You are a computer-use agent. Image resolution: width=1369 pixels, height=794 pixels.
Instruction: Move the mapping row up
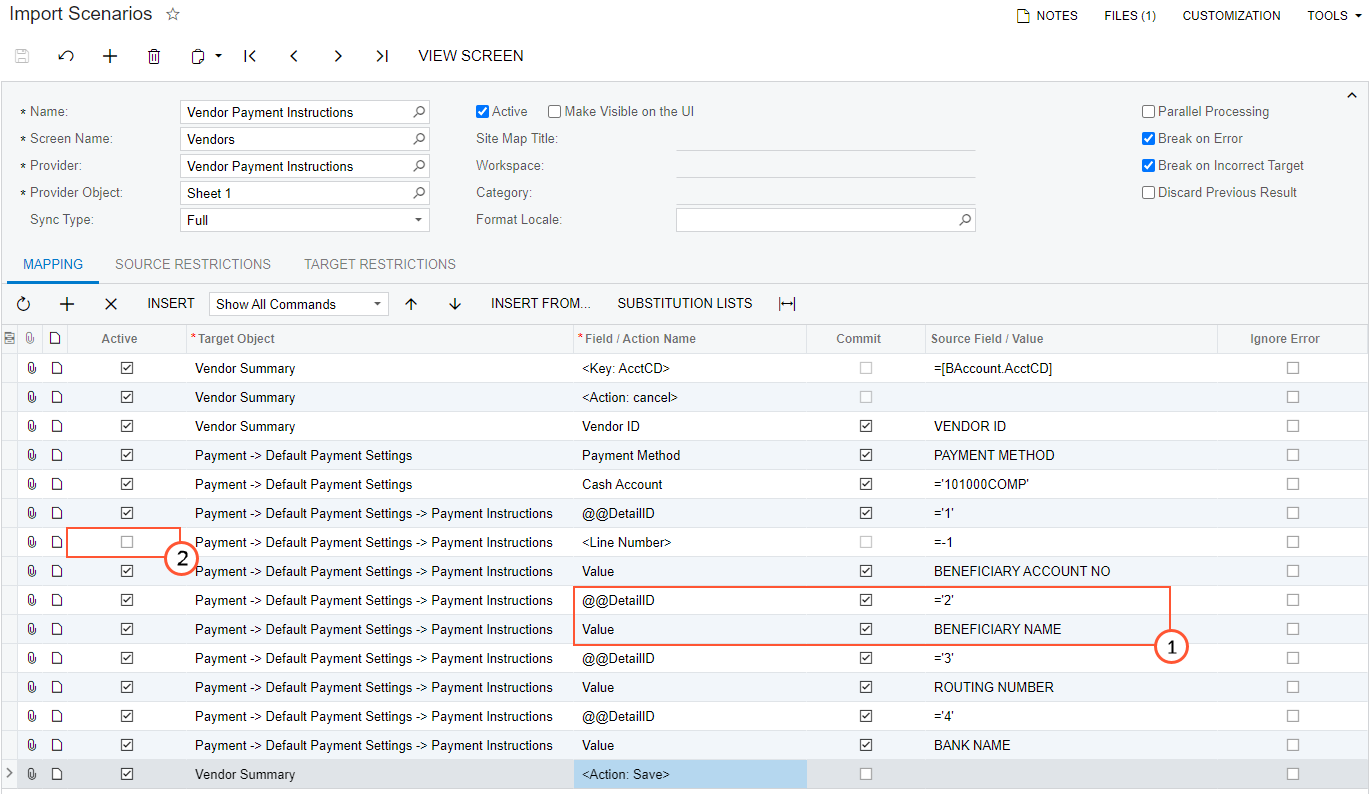pyautogui.click(x=411, y=304)
